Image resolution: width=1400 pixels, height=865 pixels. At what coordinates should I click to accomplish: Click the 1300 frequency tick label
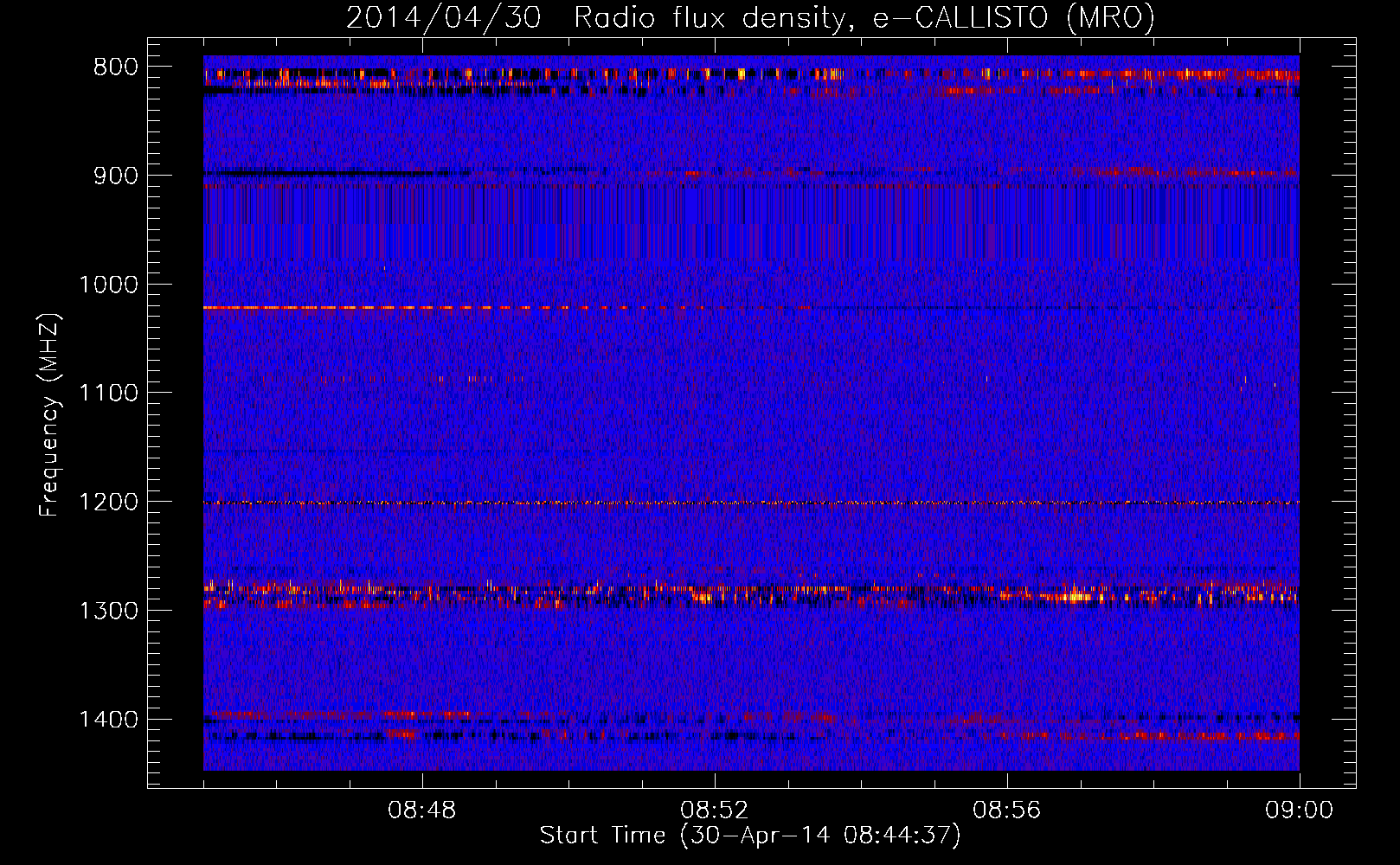pos(108,611)
